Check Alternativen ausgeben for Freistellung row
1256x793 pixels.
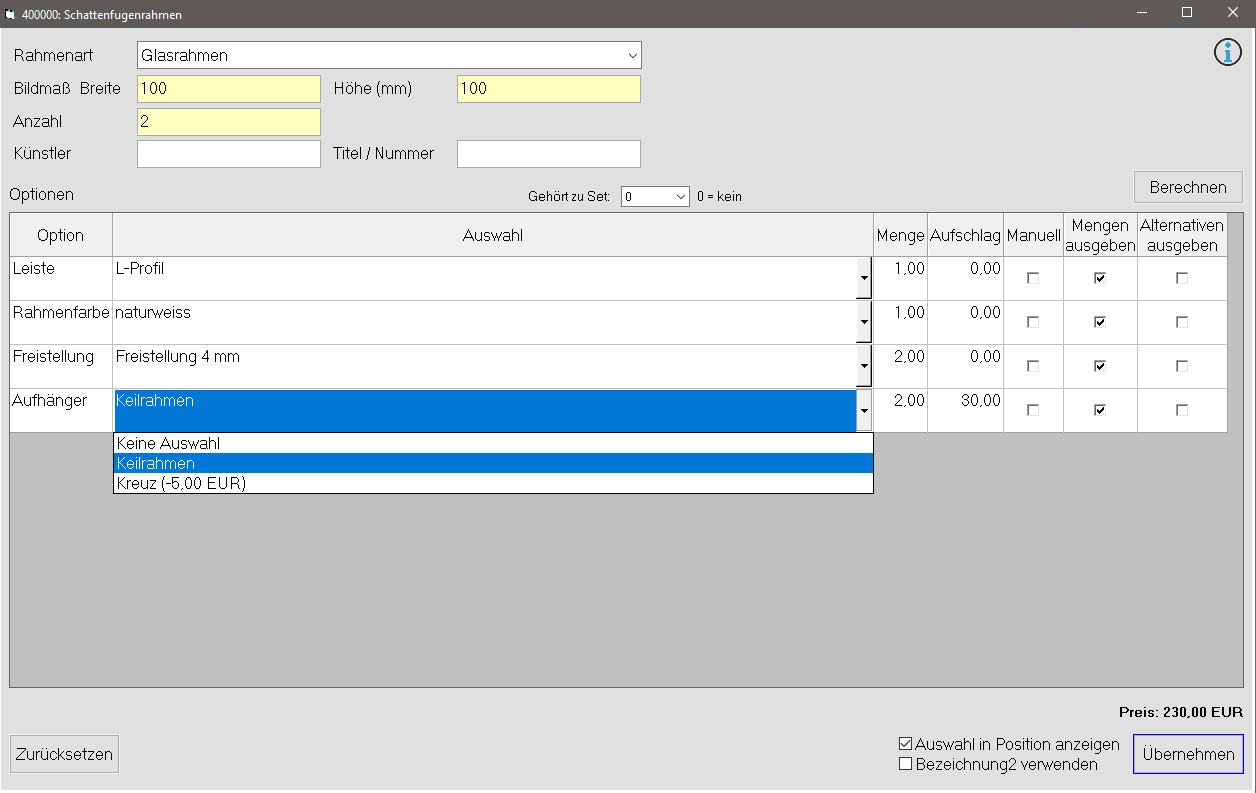click(x=1182, y=366)
